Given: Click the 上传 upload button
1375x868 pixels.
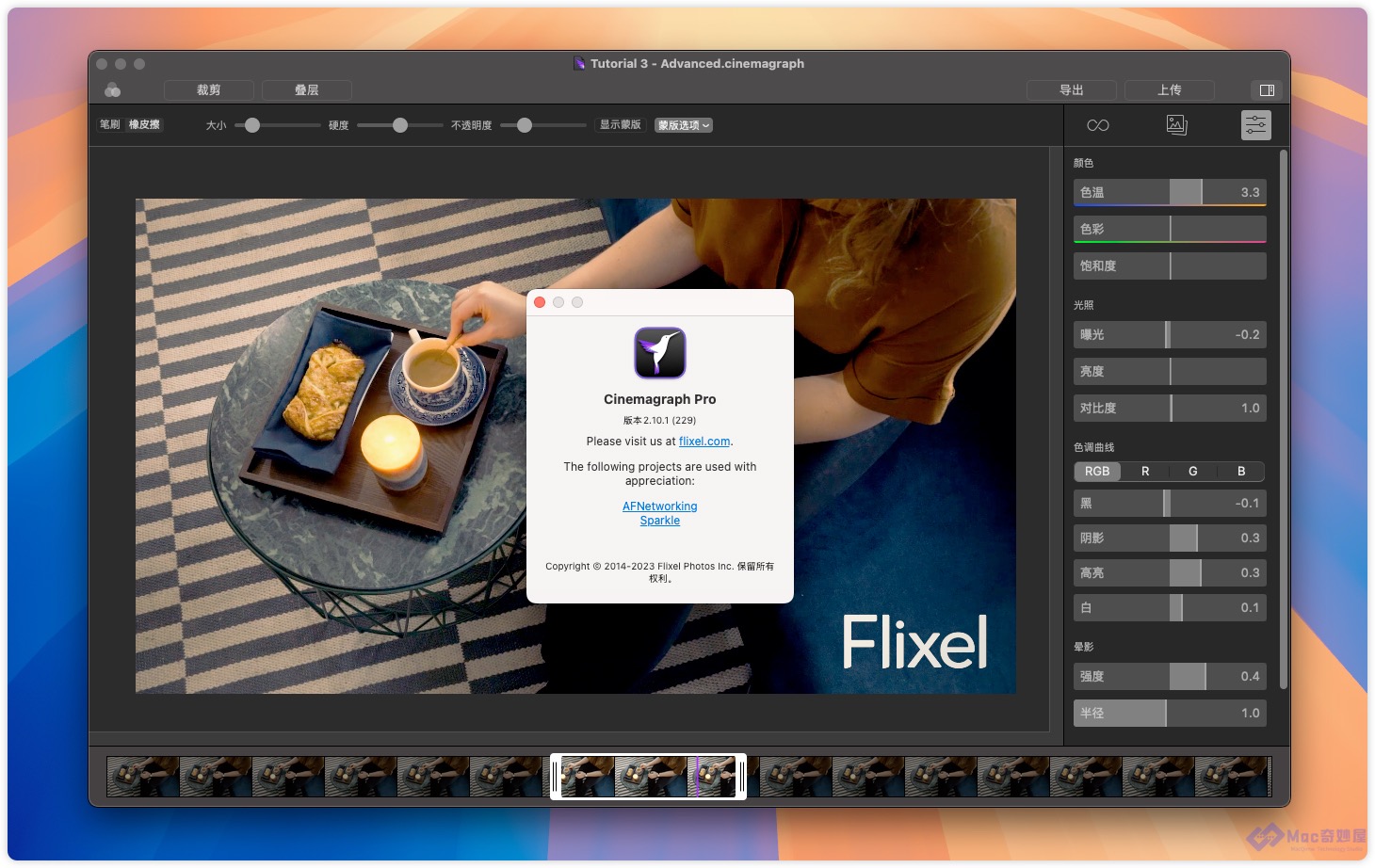Looking at the screenshot, I should tap(1170, 90).
